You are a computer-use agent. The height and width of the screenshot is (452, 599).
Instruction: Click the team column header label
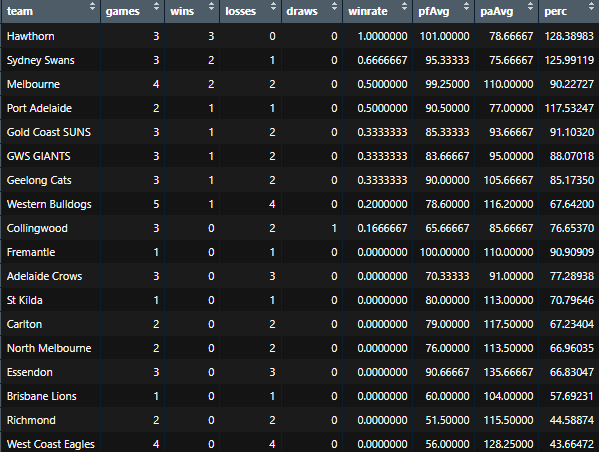tap(20, 11)
